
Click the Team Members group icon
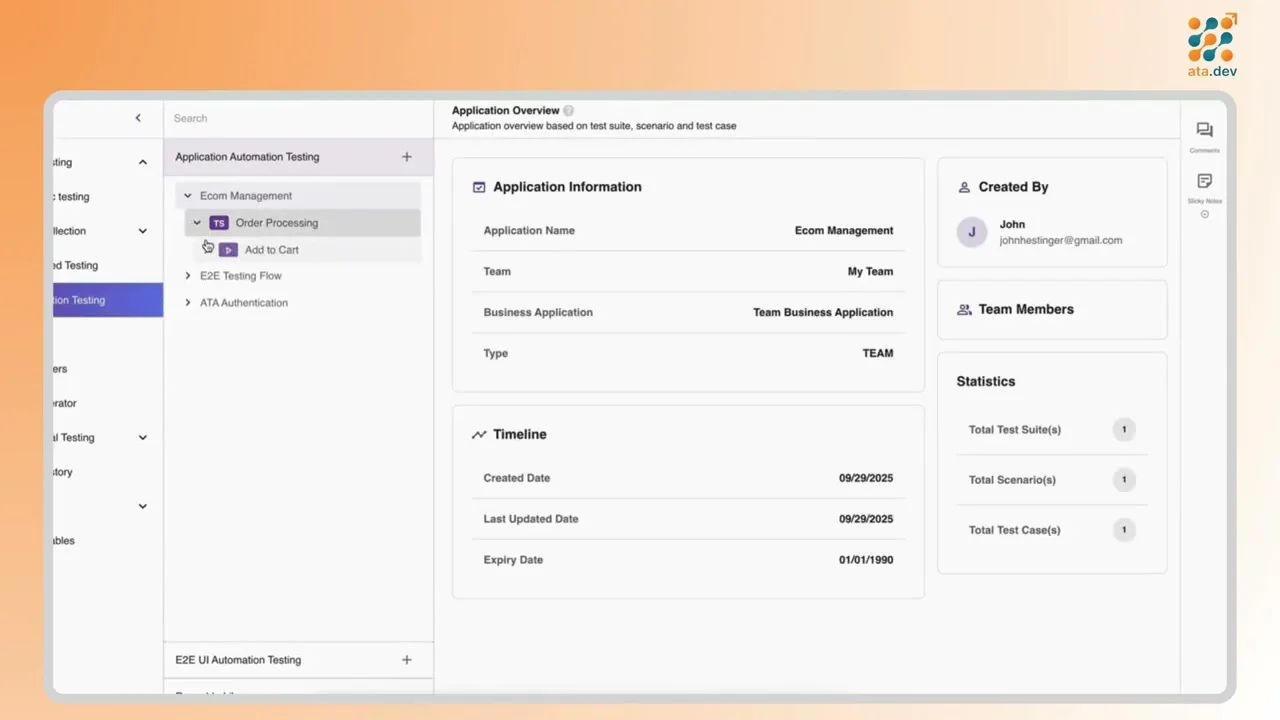[x=963, y=309]
